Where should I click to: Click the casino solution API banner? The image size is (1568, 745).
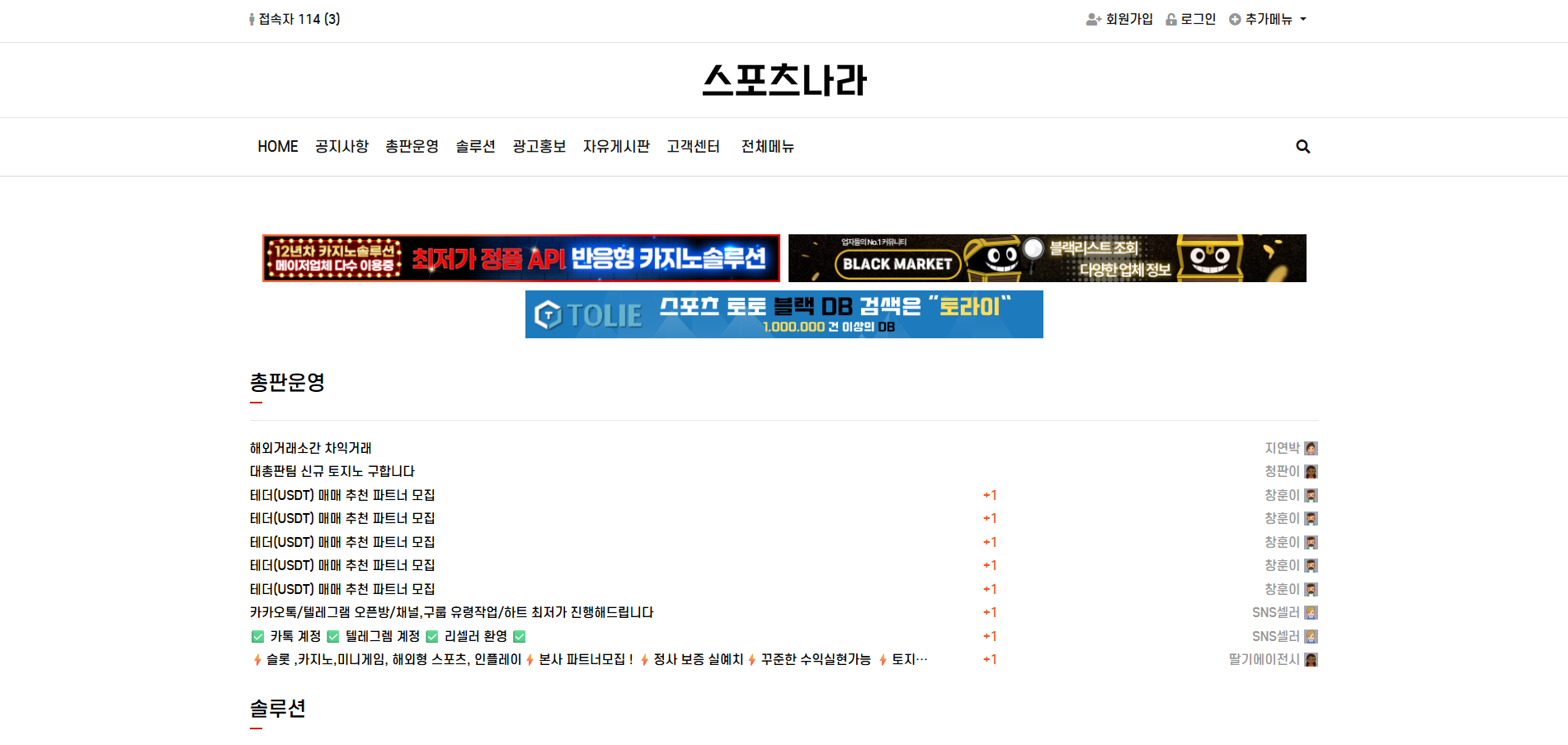(x=520, y=258)
